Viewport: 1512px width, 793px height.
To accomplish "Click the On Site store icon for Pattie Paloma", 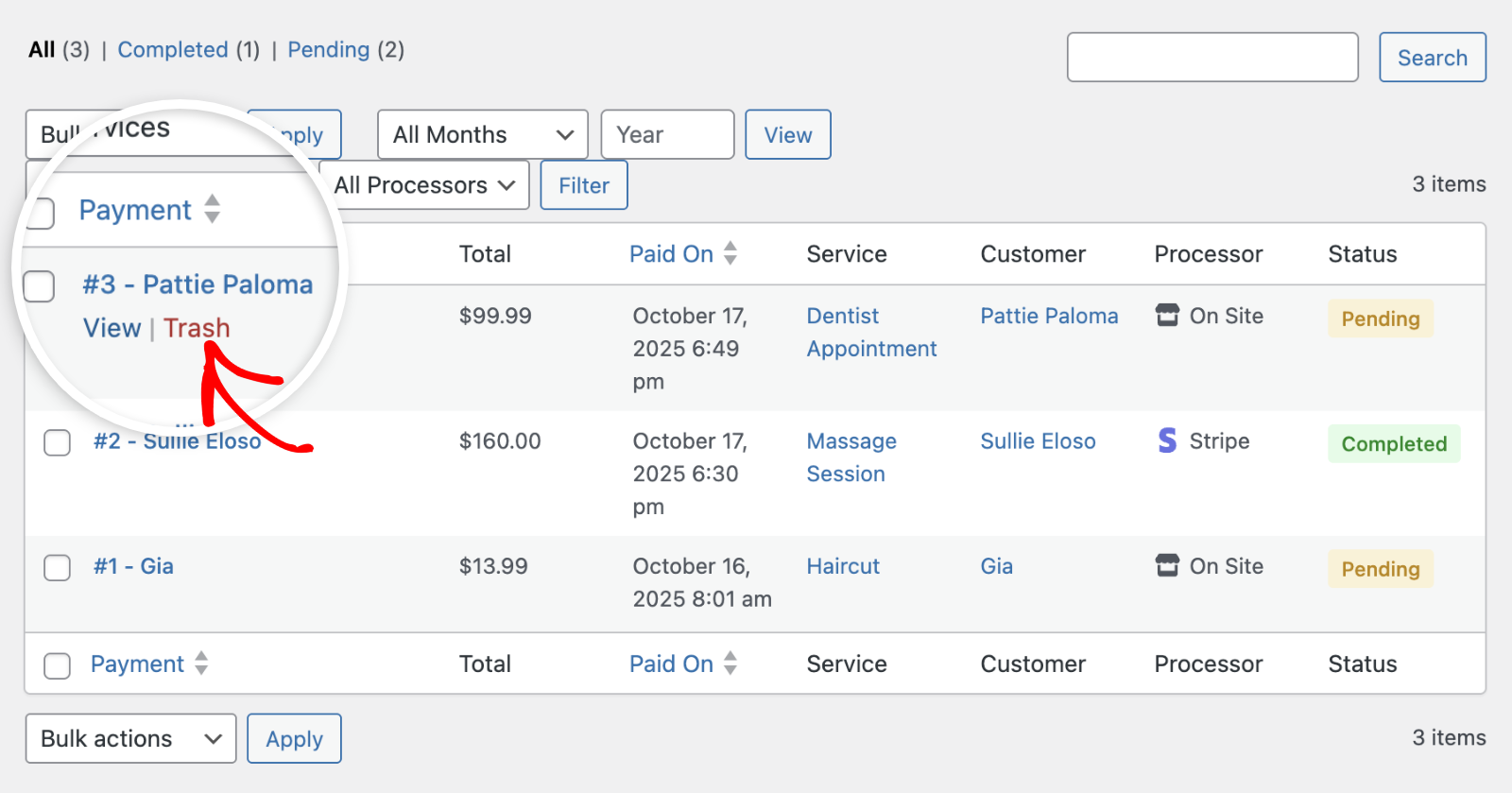I will pos(1167,316).
